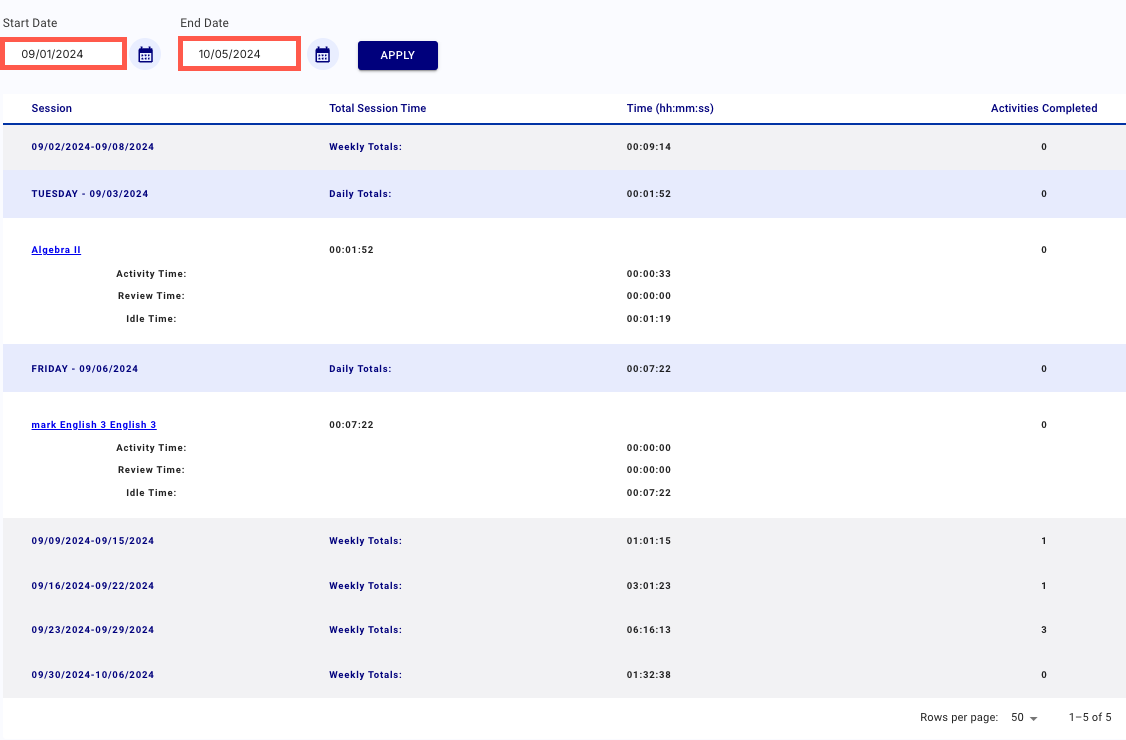Click the Start Date input field
The width and height of the screenshot is (1126, 740).
63,53
